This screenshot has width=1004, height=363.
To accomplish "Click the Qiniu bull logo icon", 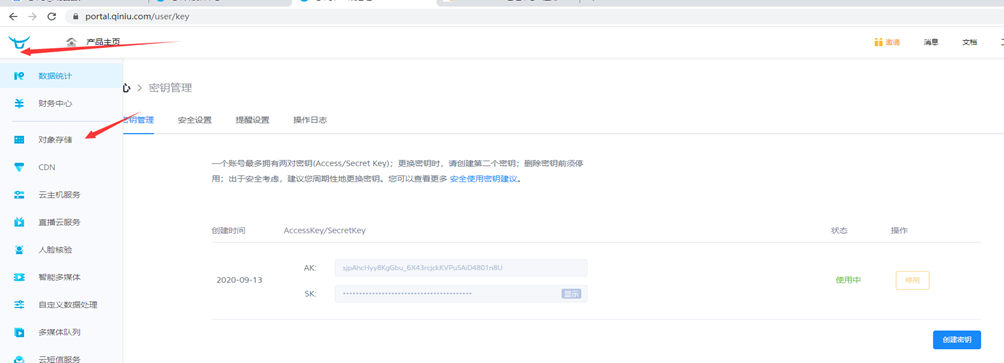I will 19,43.
